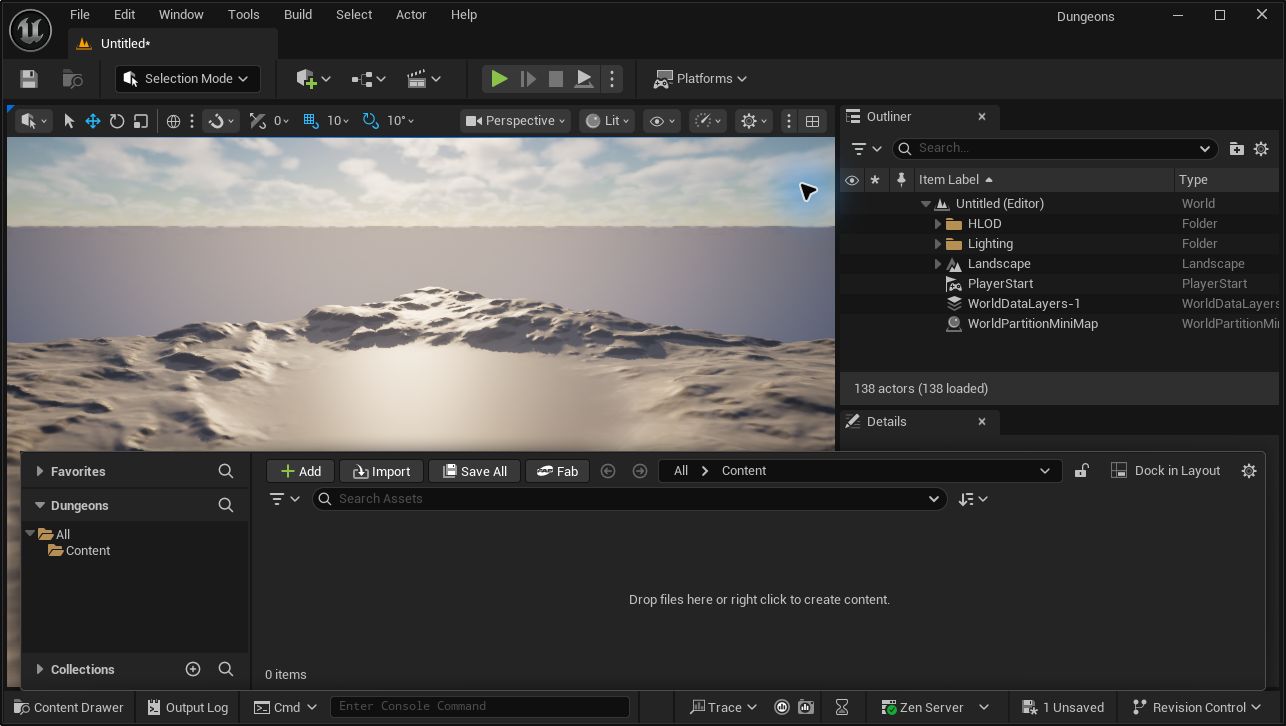
Task: Open the Output Log button
Action: tap(188, 707)
